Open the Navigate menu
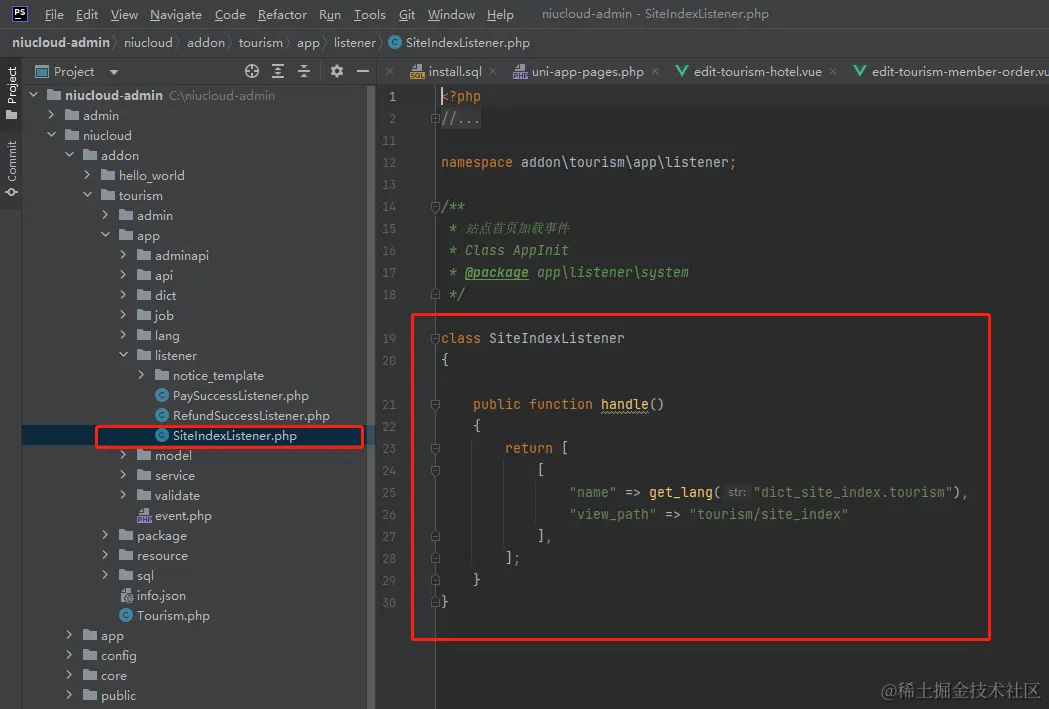Viewport: 1049px width, 709px height. click(x=176, y=14)
